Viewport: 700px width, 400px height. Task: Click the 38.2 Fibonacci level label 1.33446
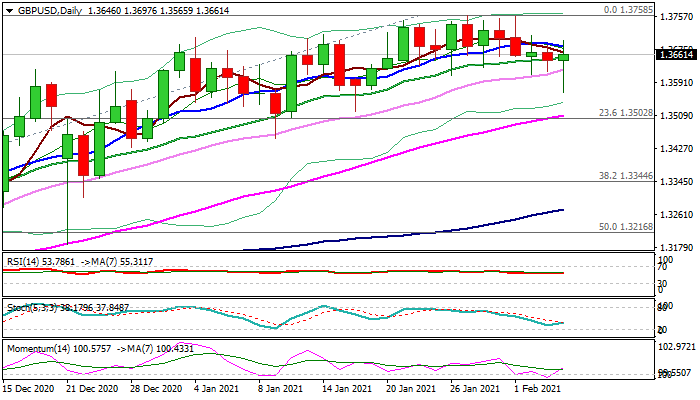pos(626,176)
